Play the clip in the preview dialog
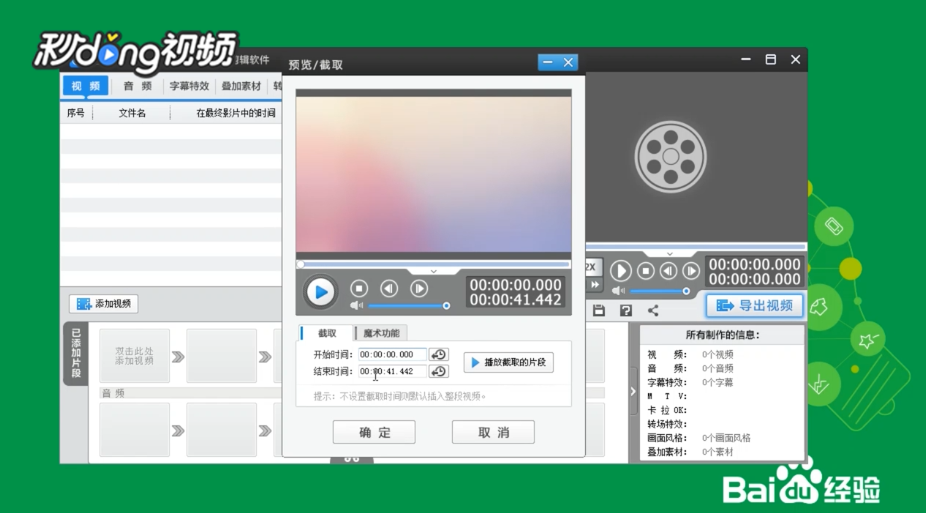This screenshot has height=513, width=926. [x=321, y=292]
